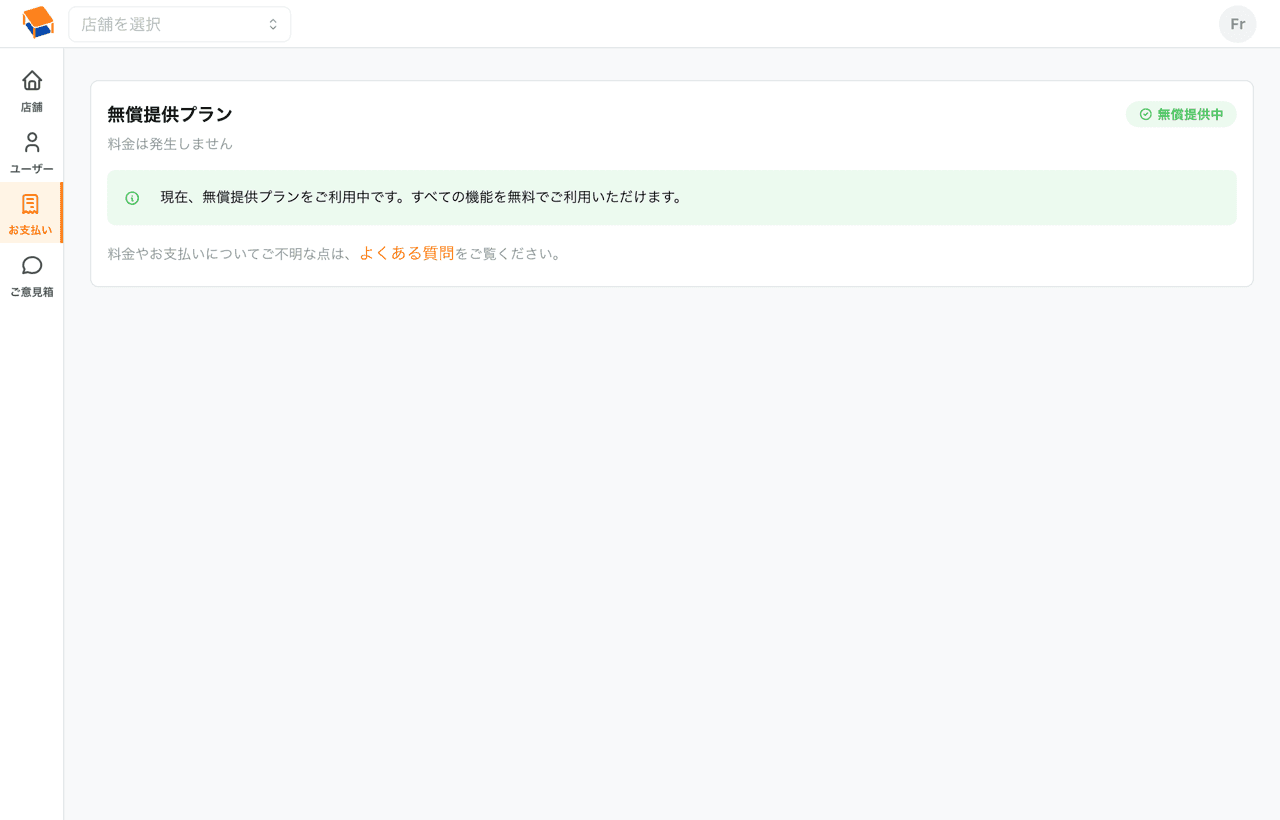The image size is (1280, 820).
Task: Open the 店舗を選択 store selector dropdown
Action: [x=180, y=24]
